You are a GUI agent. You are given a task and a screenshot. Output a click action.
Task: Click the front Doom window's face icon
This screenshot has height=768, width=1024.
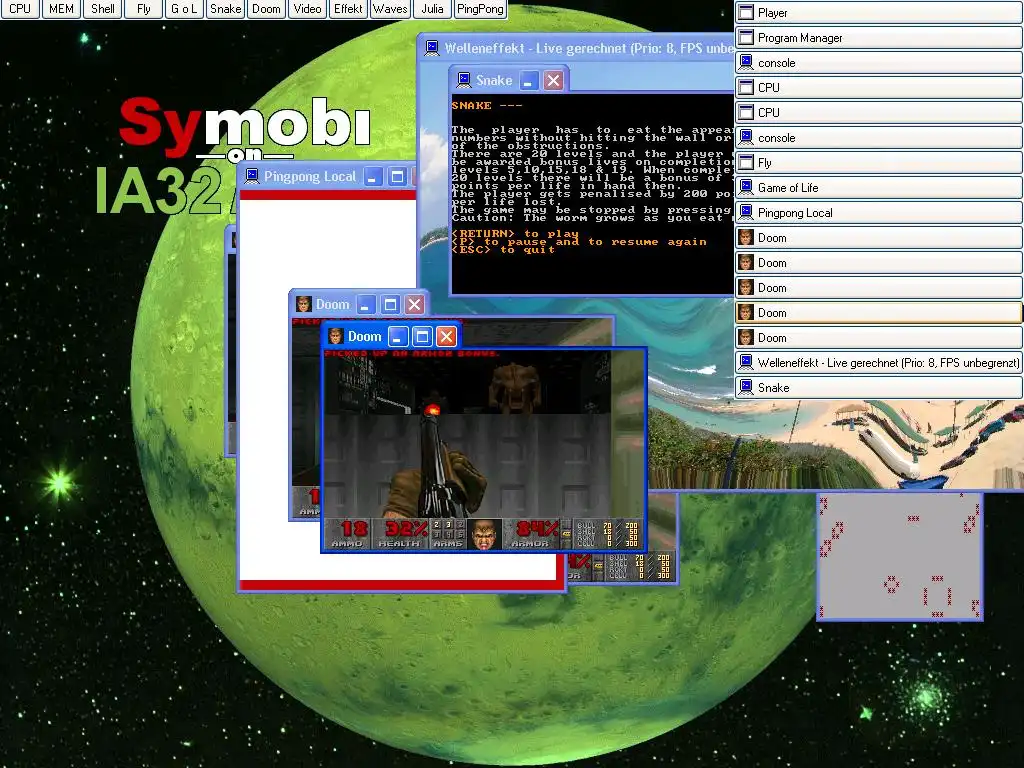pos(336,336)
